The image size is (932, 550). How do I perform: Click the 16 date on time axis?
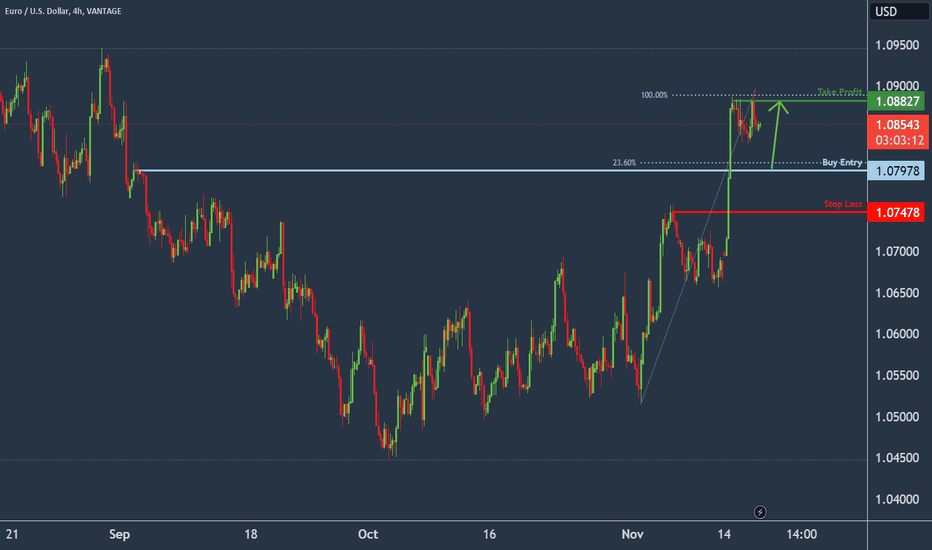pyautogui.click(x=489, y=535)
